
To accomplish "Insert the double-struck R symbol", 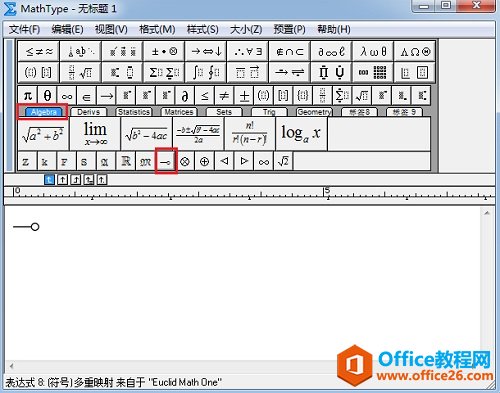I will click(x=126, y=161).
